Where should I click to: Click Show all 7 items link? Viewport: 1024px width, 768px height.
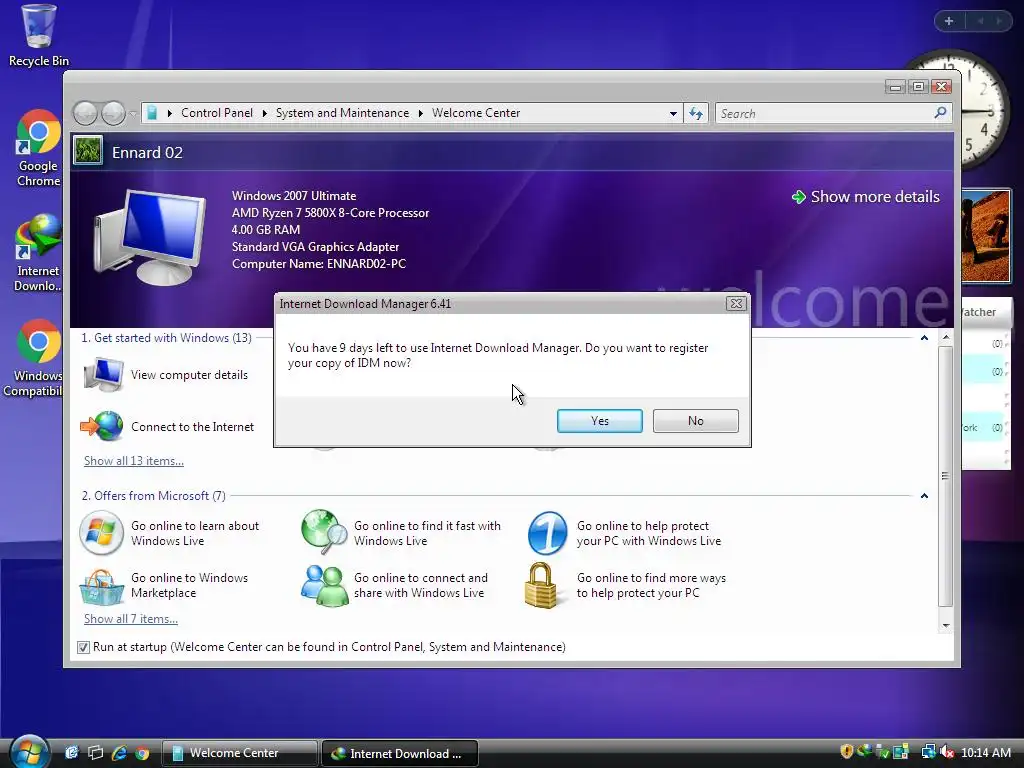[x=131, y=619]
